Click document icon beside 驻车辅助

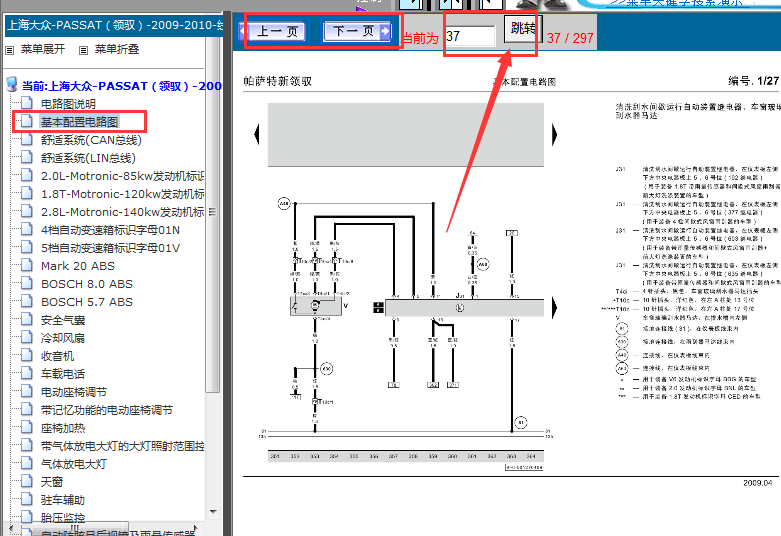click(27, 499)
